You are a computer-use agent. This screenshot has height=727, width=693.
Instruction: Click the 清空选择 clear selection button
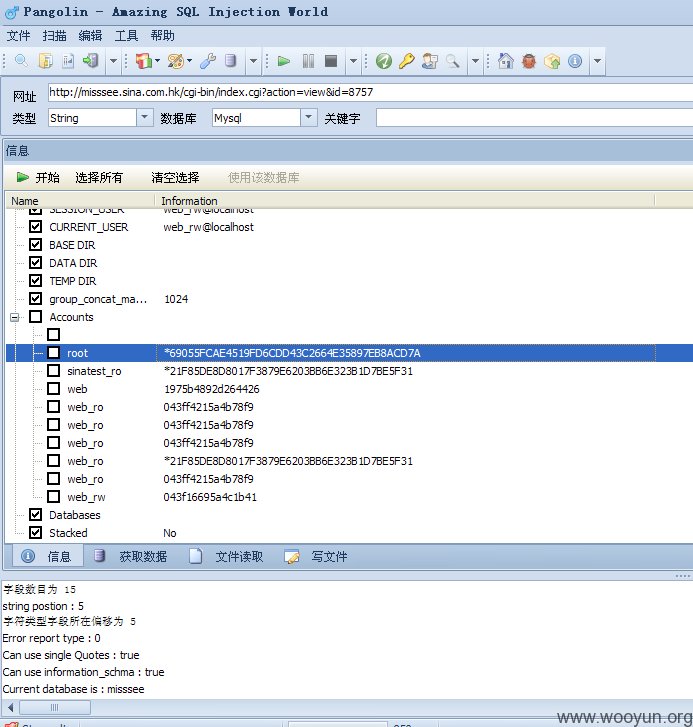[x=175, y=178]
